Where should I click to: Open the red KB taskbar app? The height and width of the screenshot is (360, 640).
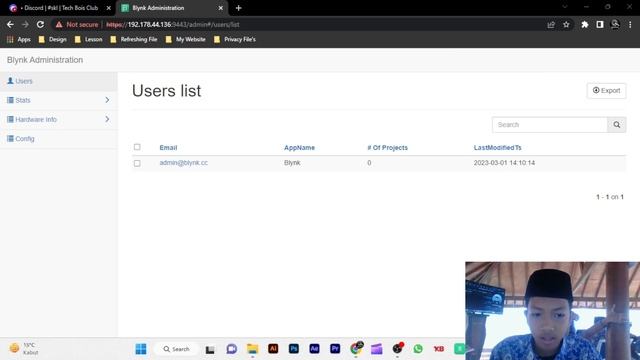[439, 349]
